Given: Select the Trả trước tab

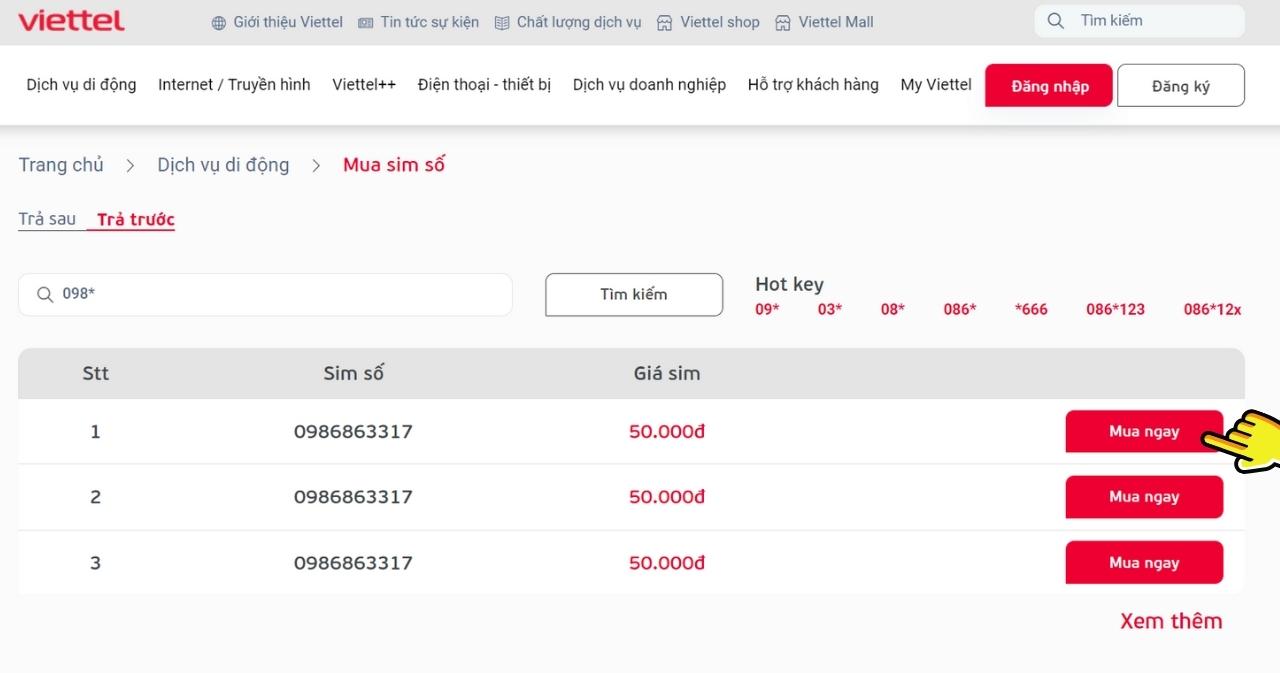Looking at the screenshot, I should 136,219.
